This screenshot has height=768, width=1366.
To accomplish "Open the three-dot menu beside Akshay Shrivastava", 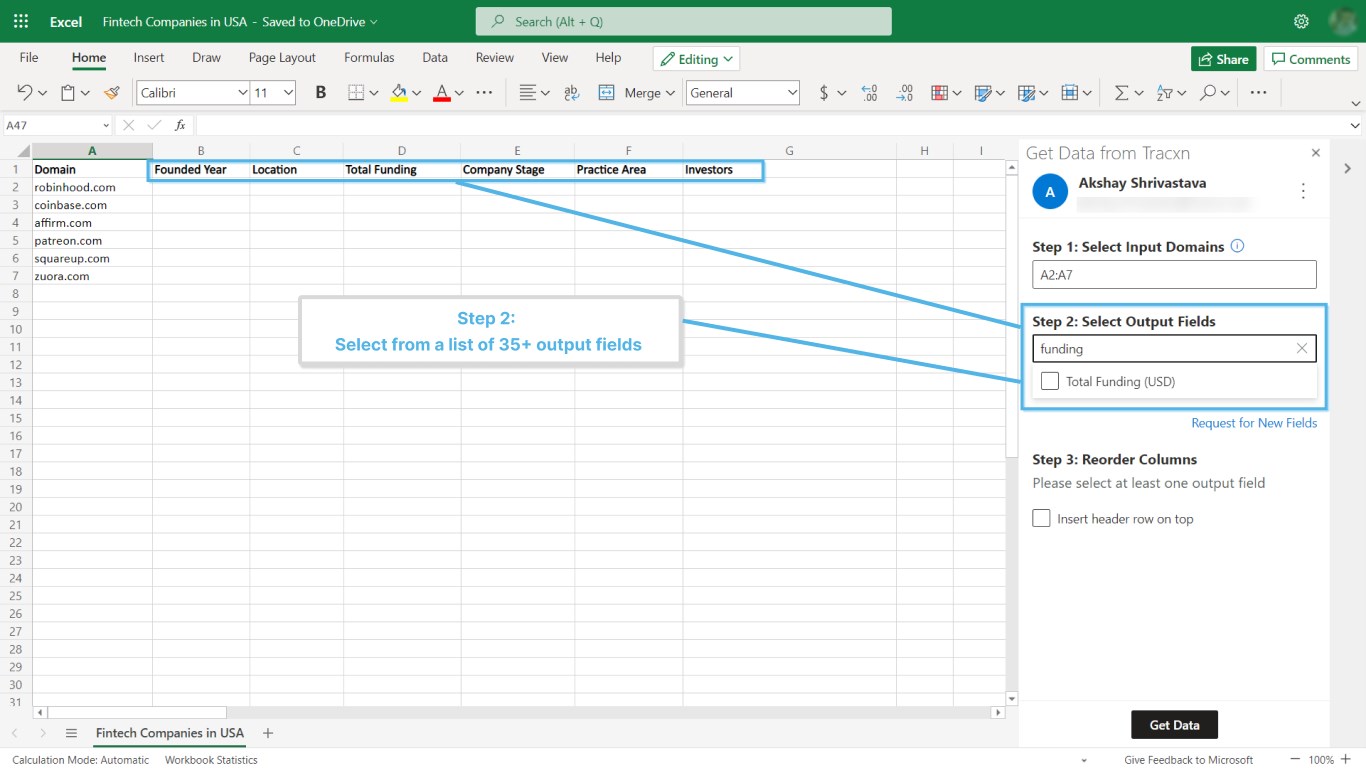I will [1303, 191].
